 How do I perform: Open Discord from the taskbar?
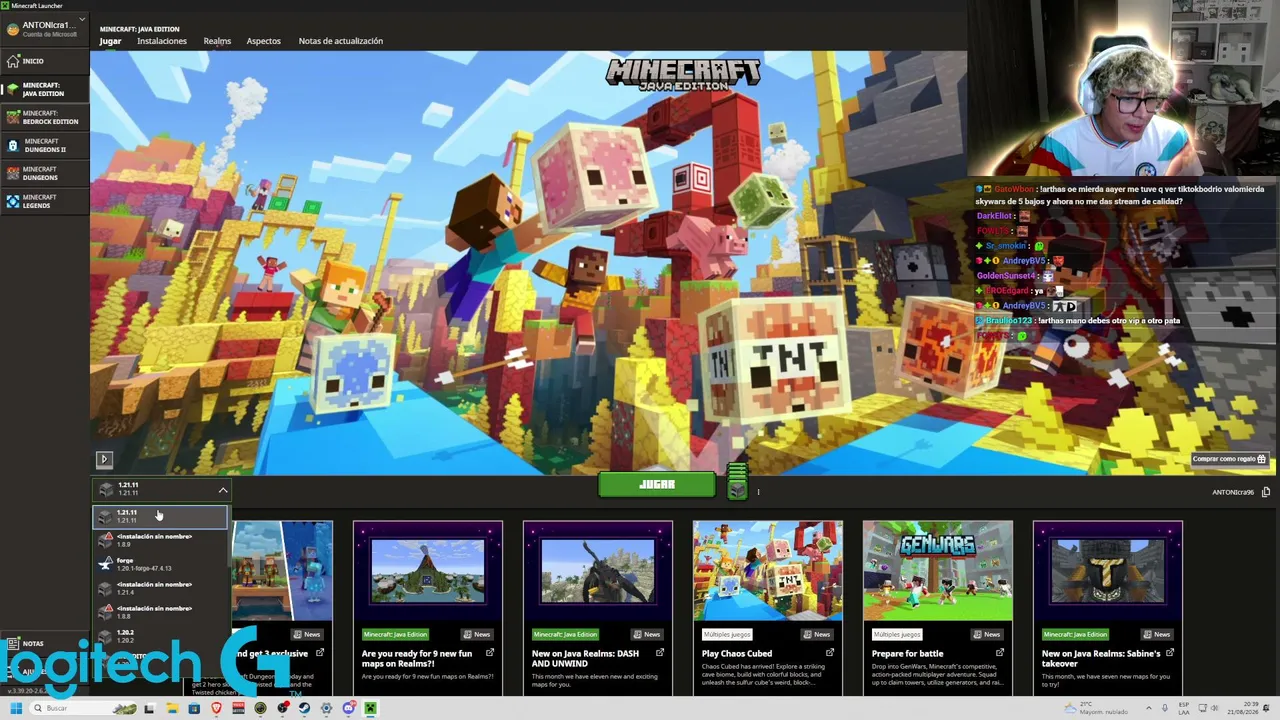[348, 709]
